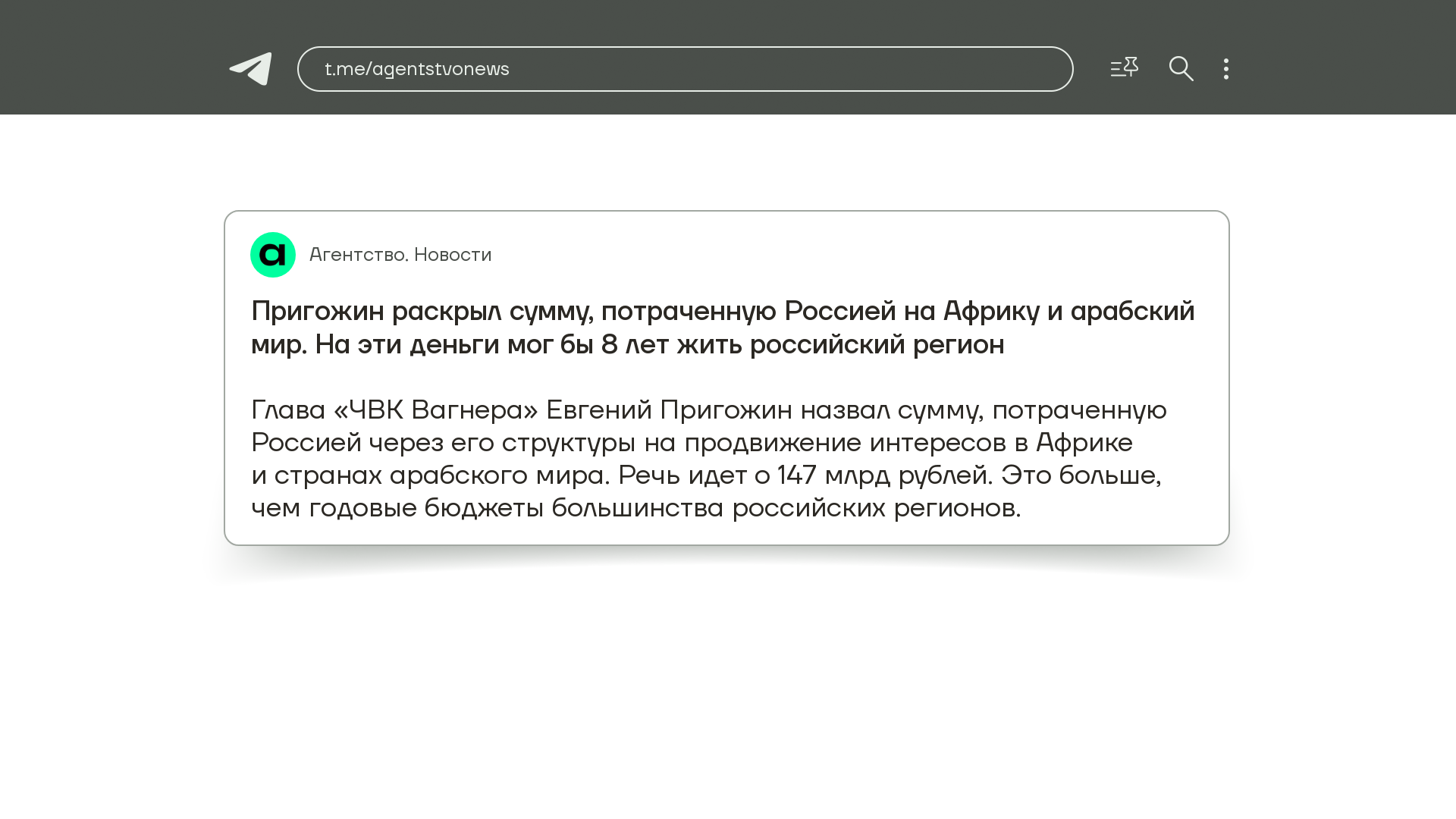Click the agentstvonews part of the URL

coord(441,69)
